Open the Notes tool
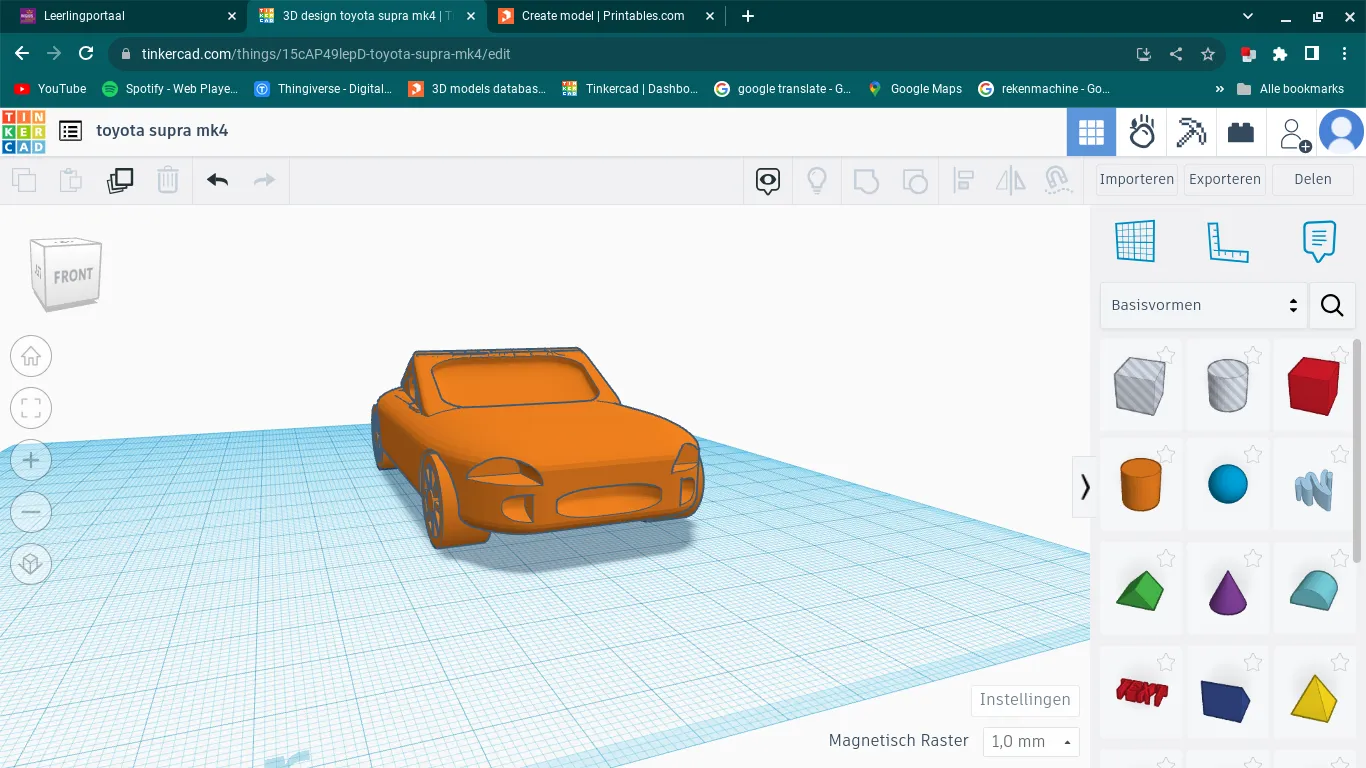 tap(1319, 241)
